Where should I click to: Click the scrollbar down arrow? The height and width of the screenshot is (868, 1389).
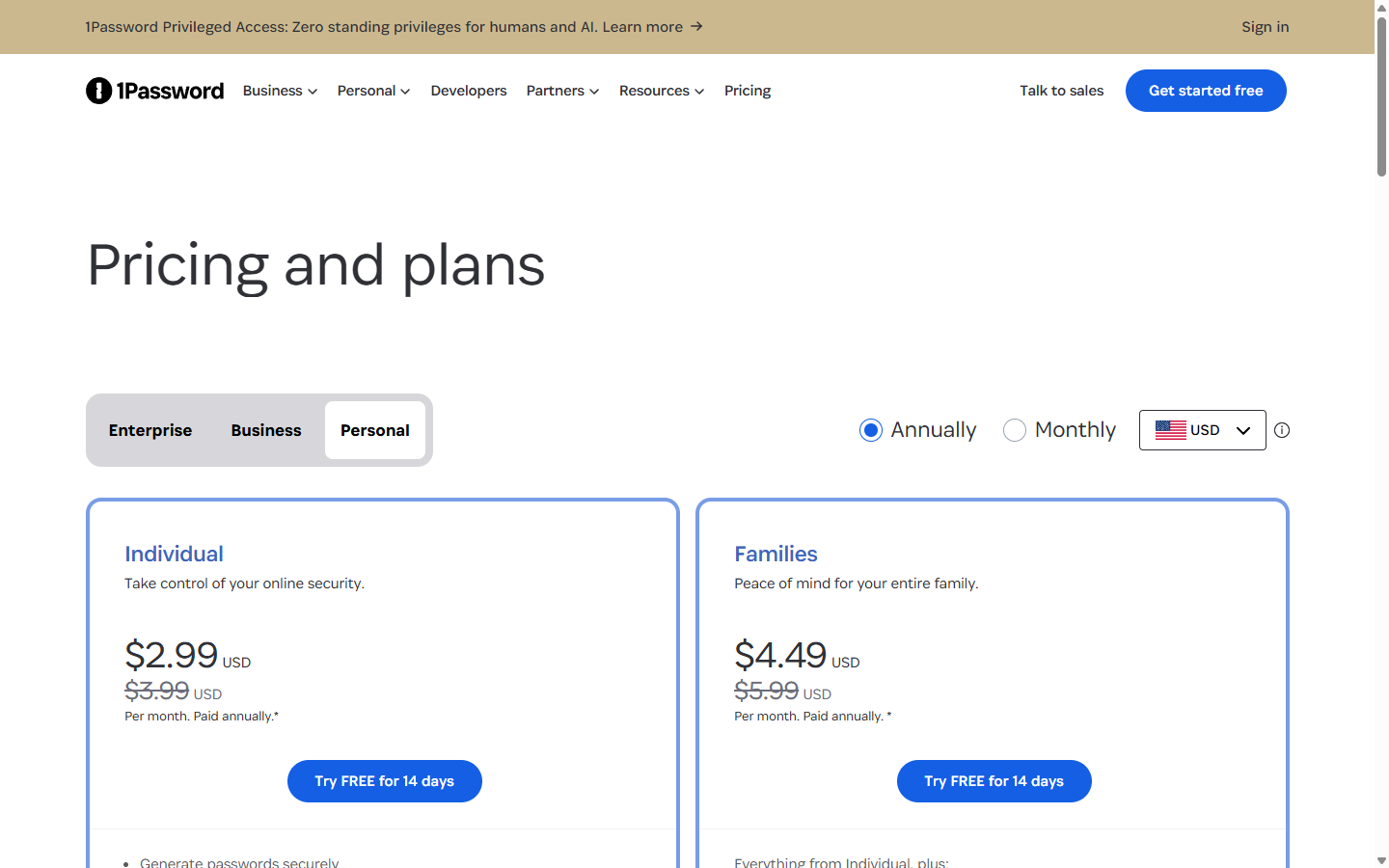click(1381, 860)
